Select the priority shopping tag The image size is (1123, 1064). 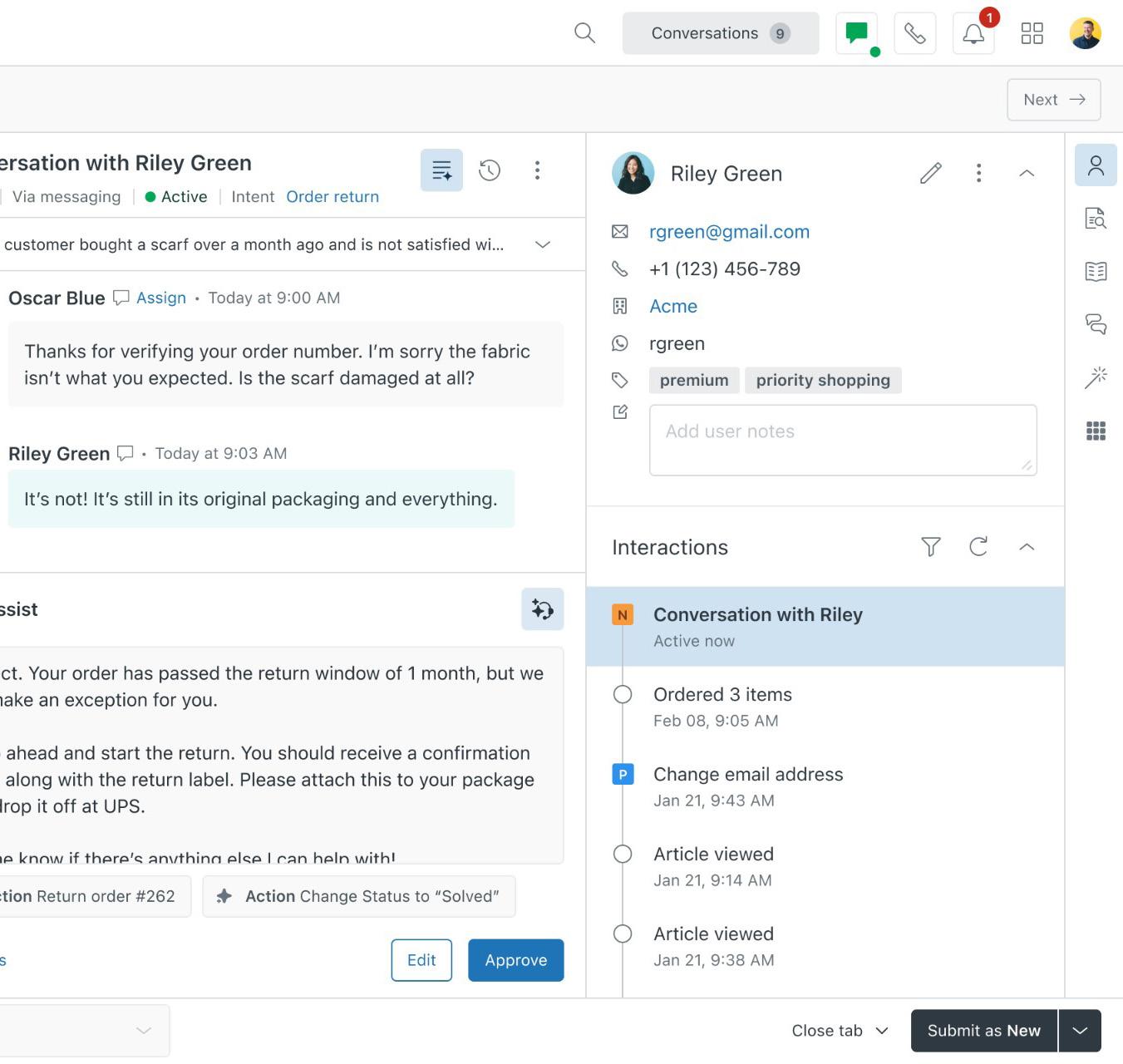coord(823,380)
